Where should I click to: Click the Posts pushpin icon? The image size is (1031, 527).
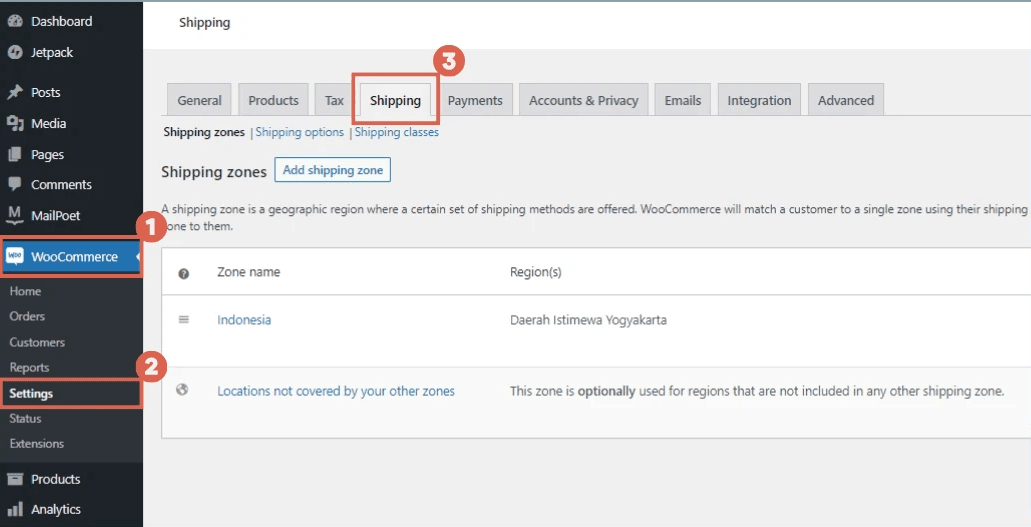click(x=15, y=92)
